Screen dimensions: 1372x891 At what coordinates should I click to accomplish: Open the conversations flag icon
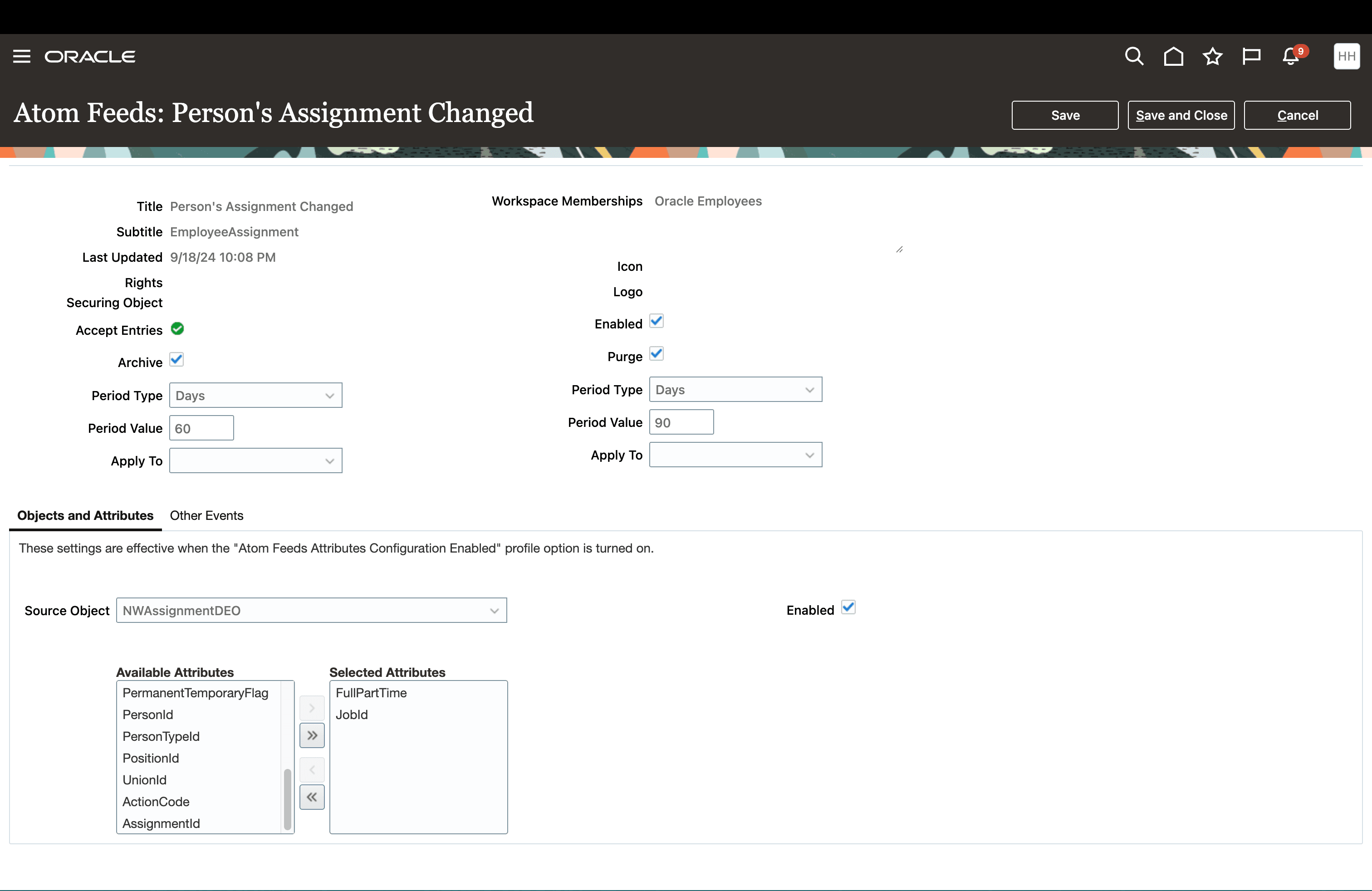pos(1251,55)
